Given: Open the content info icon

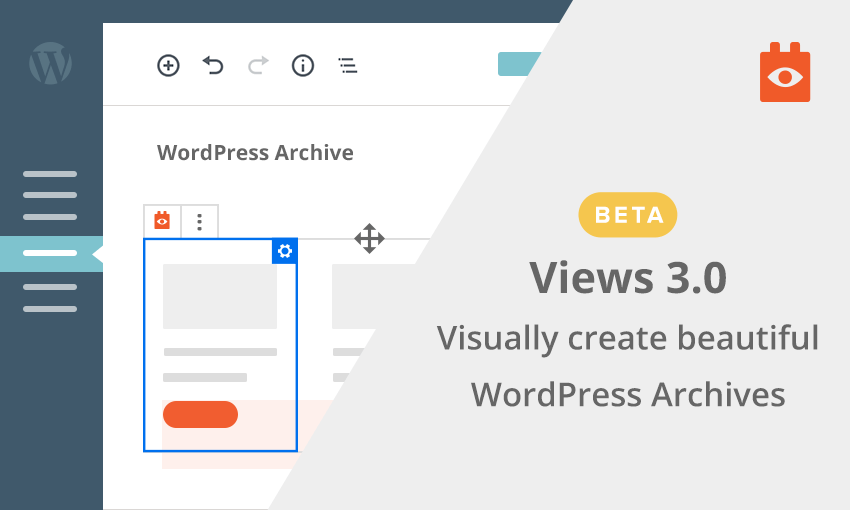Looking at the screenshot, I should click(x=302, y=66).
